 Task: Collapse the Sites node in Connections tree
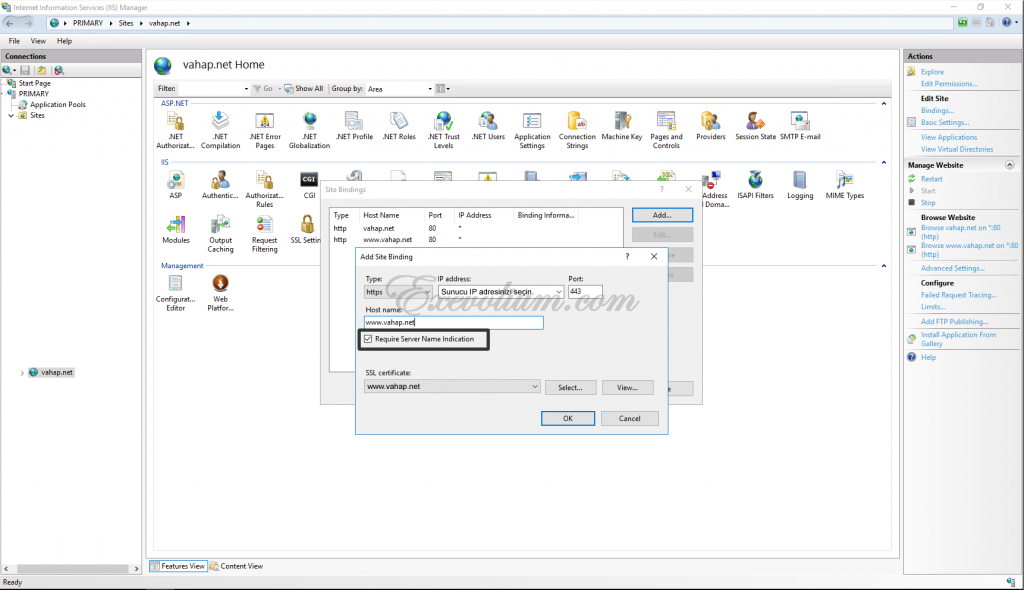click(x=11, y=116)
